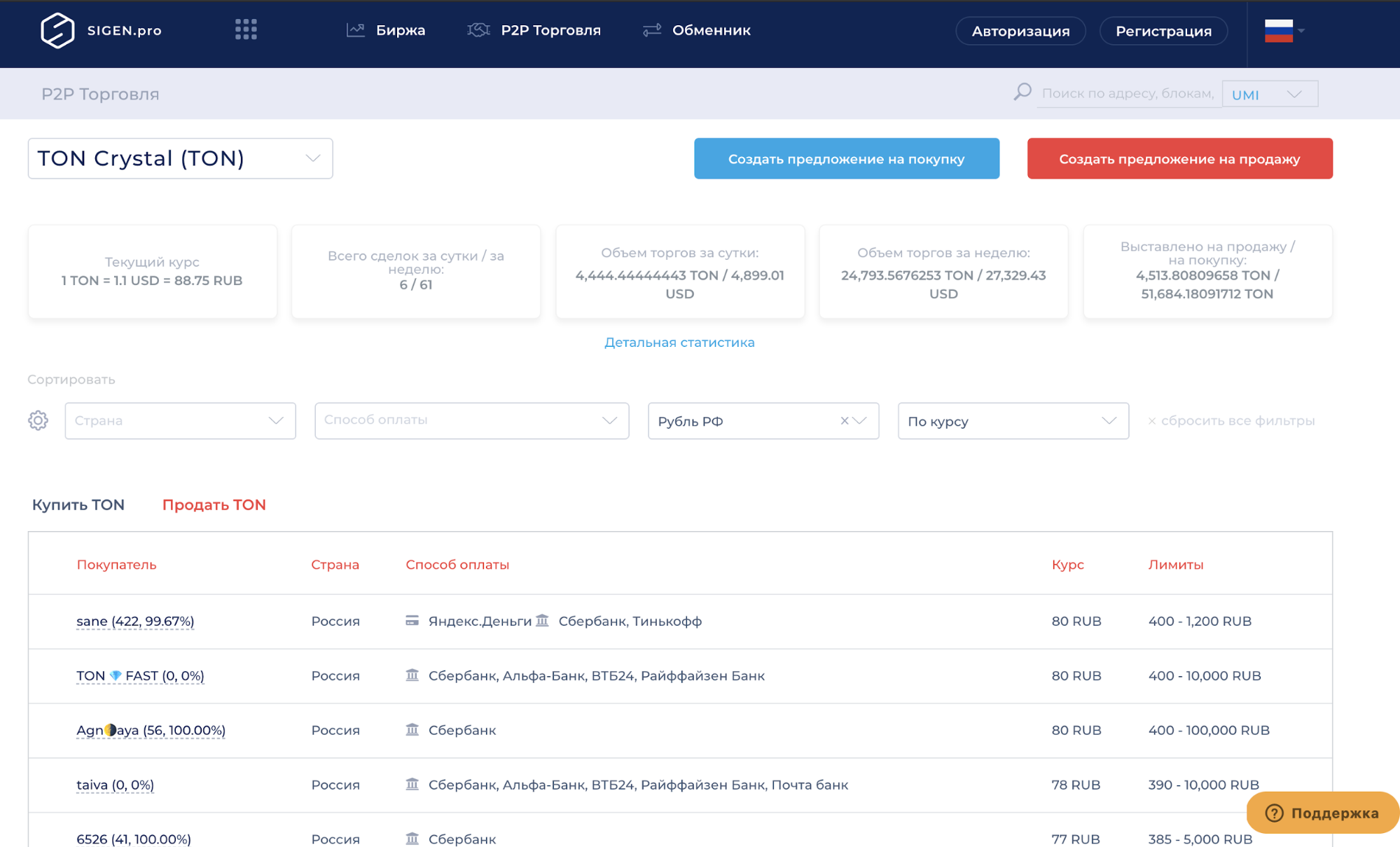Click the search magnifier icon
This screenshot has height=847, width=1400.
coord(1023,92)
